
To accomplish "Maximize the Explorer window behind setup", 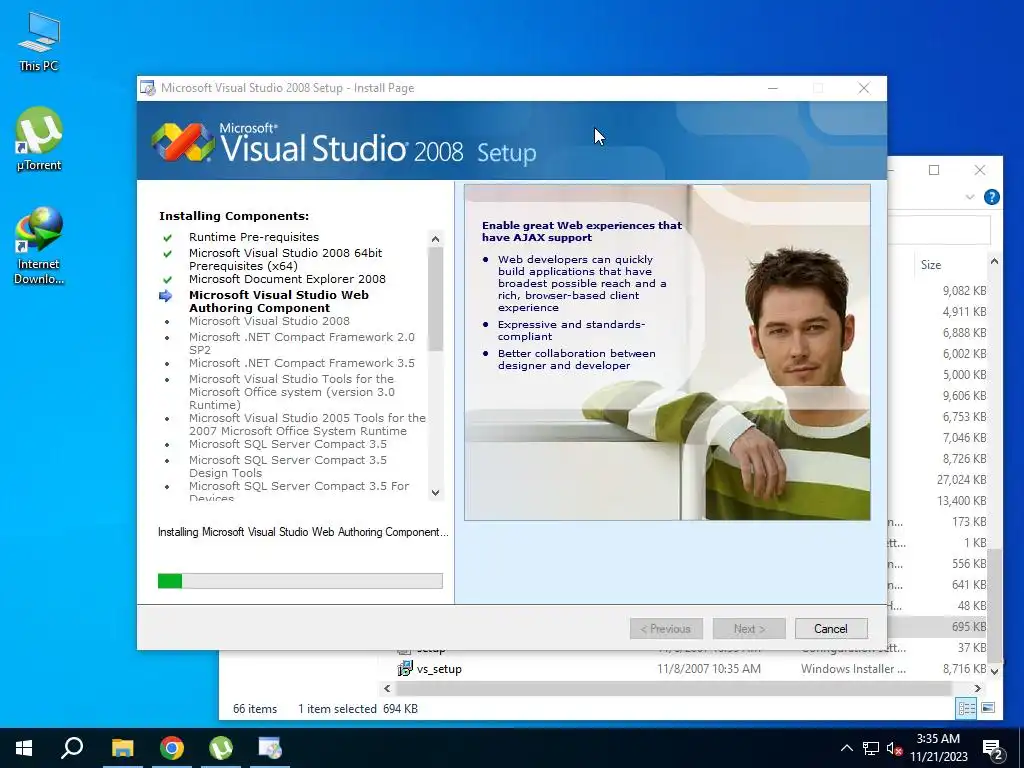I will [934, 170].
